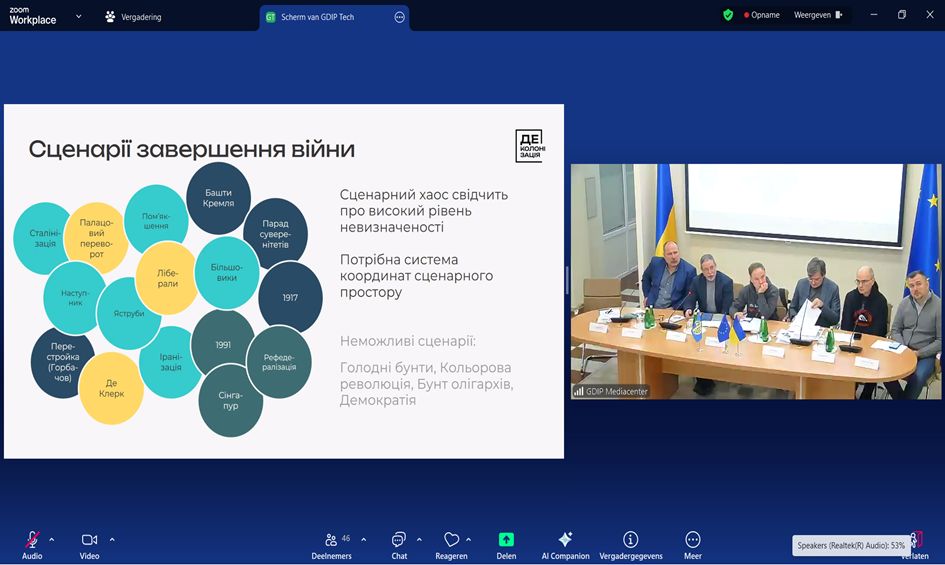The image size is (945, 565).
Task: Click the Opname recording indicator
Action: pos(761,15)
